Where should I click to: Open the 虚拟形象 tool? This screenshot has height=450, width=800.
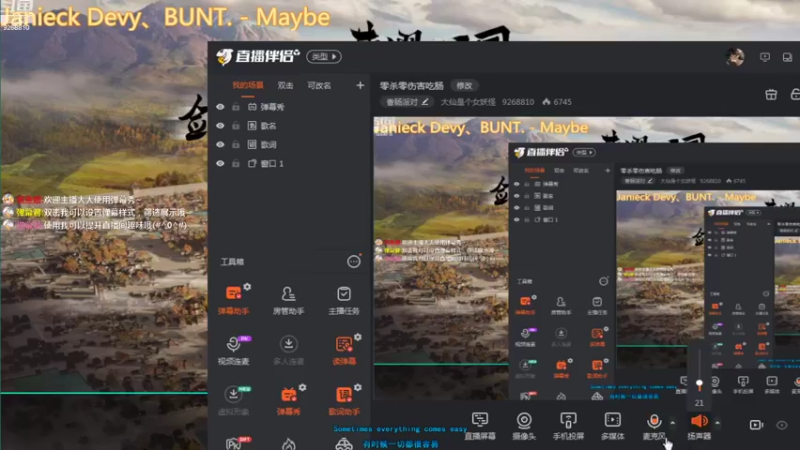point(234,401)
